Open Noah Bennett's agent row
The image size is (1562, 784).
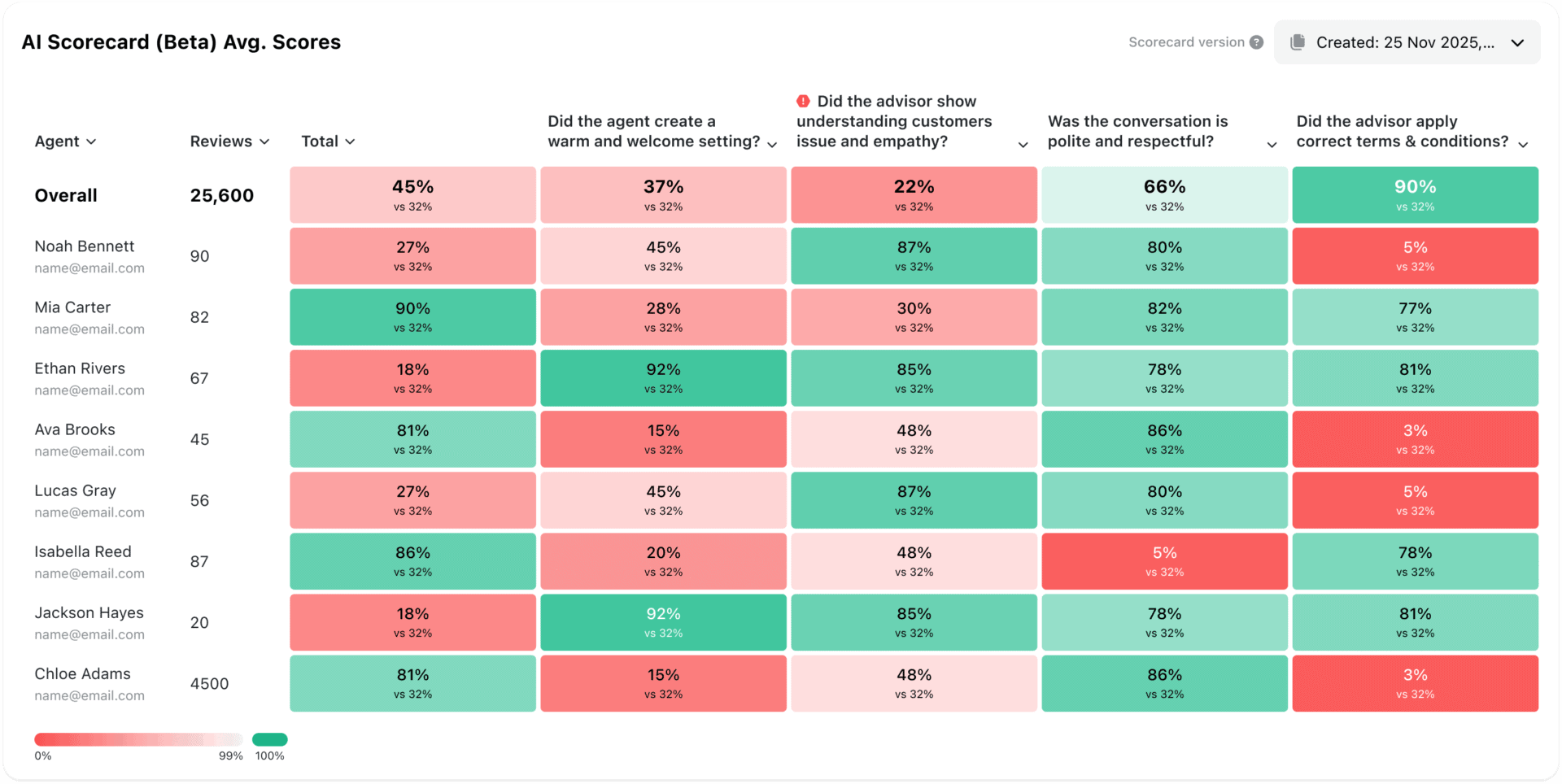click(x=85, y=246)
